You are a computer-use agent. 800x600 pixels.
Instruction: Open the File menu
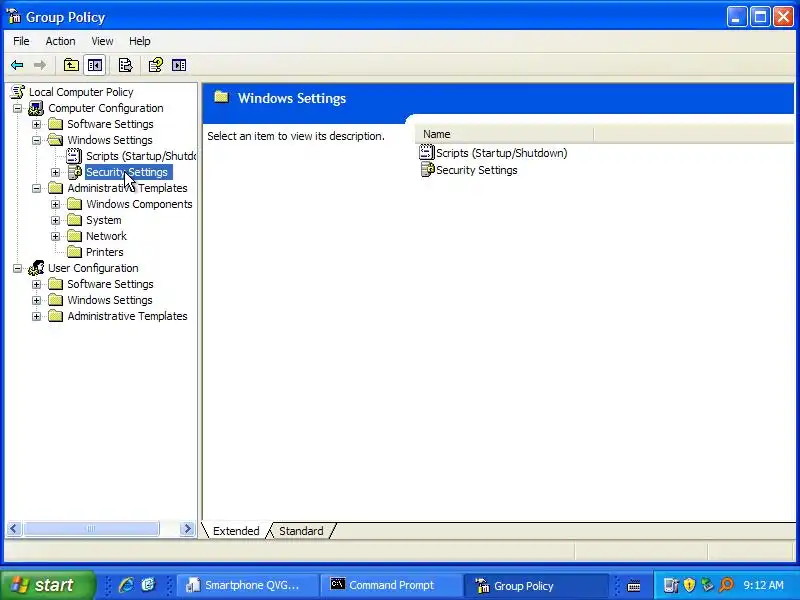21,41
